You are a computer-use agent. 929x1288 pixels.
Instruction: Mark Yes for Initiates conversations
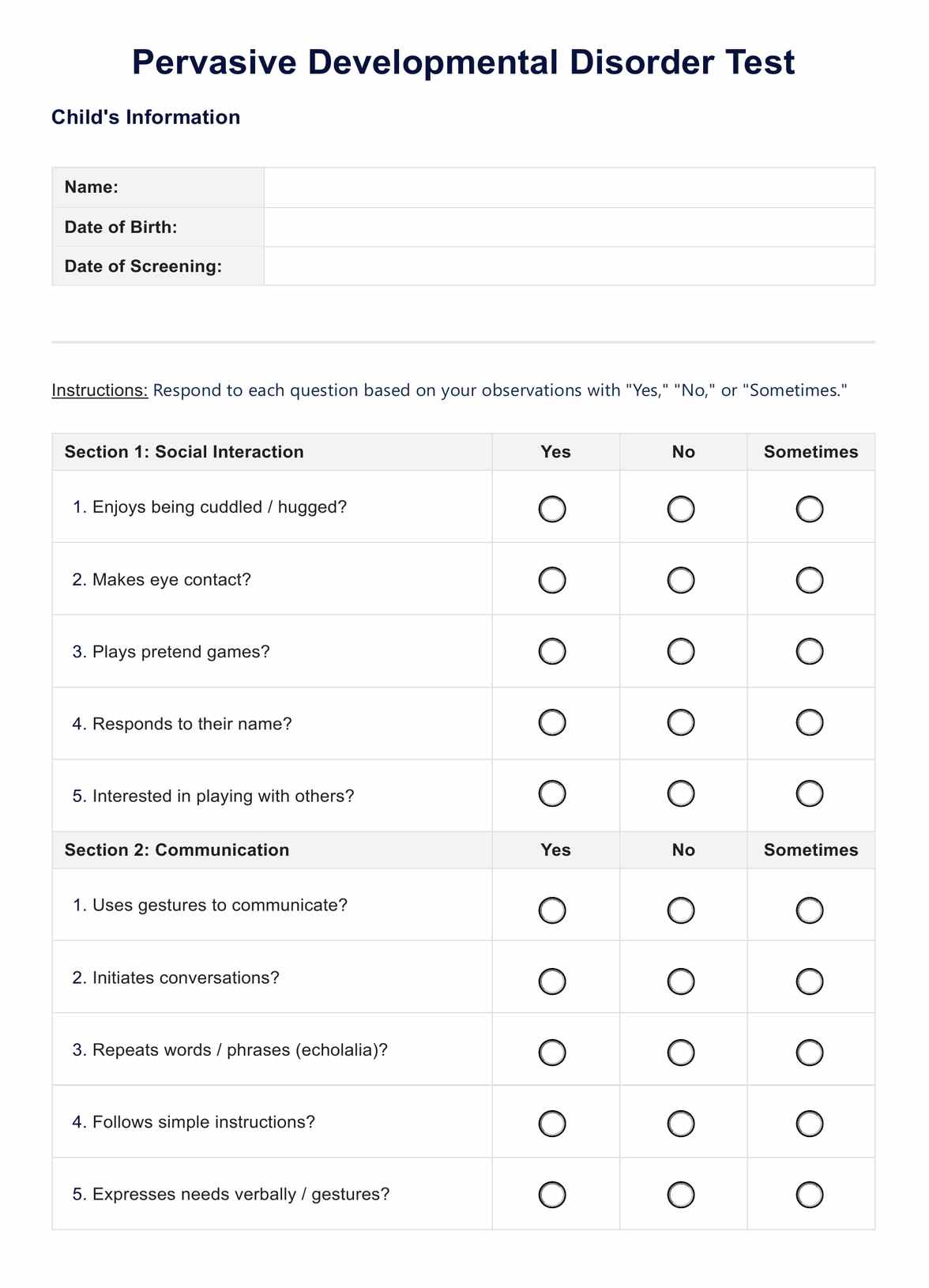(552, 981)
